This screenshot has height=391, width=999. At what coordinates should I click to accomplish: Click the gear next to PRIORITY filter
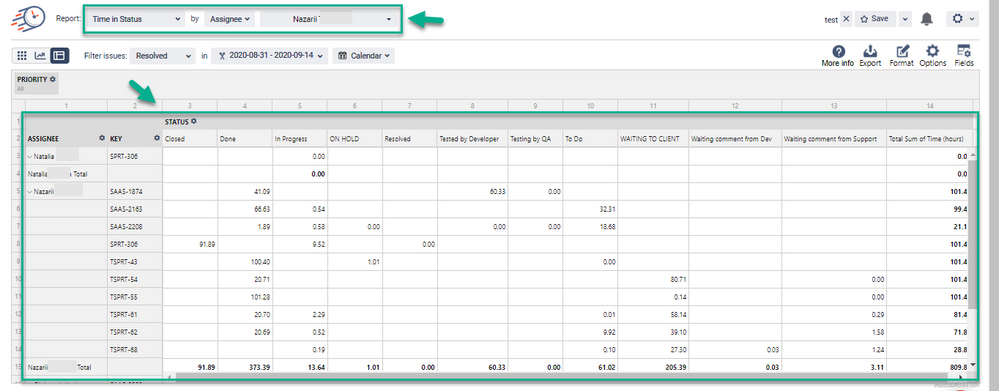[x=52, y=80]
